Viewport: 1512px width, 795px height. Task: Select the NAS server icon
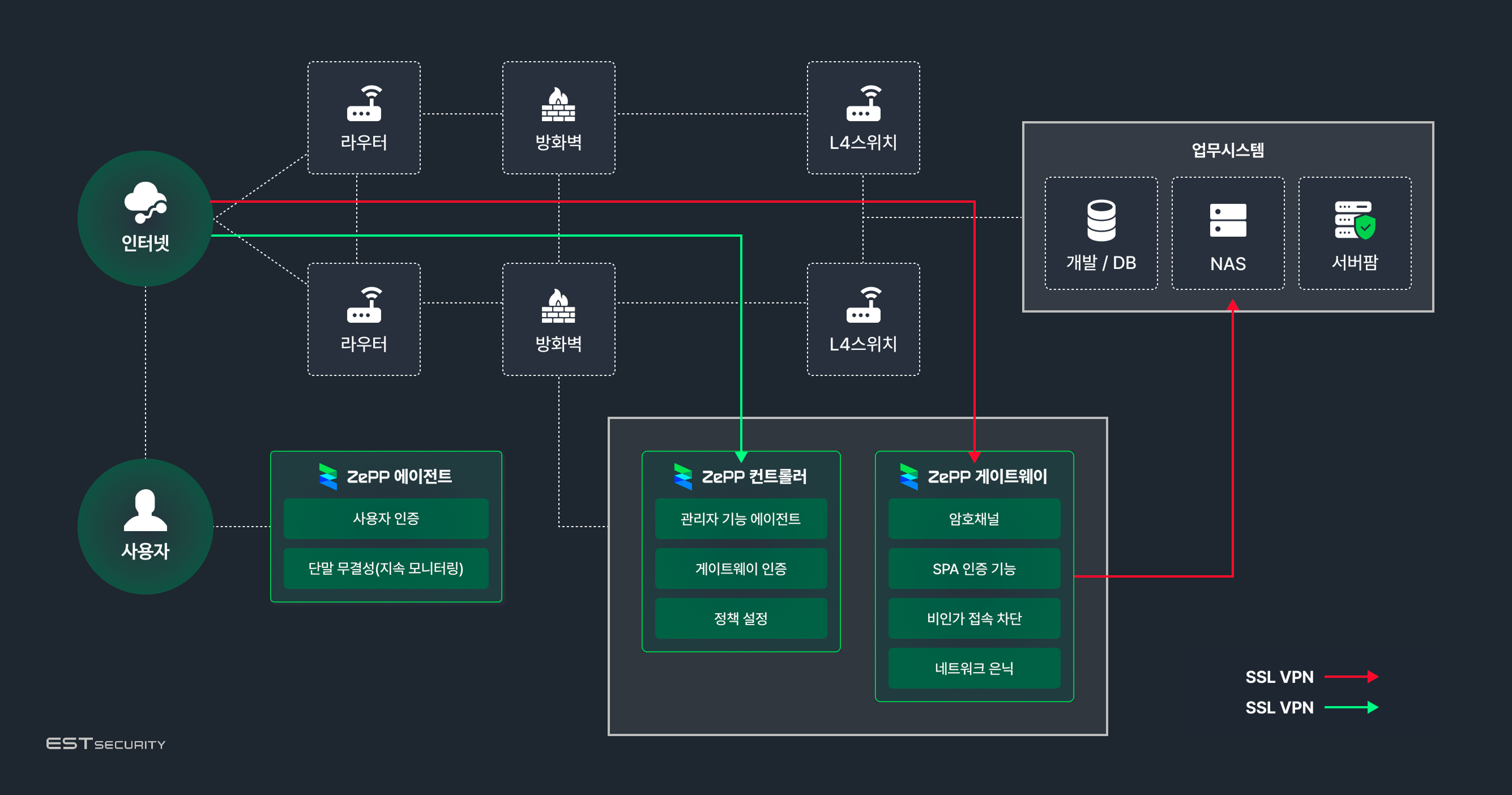click(x=1228, y=221)
